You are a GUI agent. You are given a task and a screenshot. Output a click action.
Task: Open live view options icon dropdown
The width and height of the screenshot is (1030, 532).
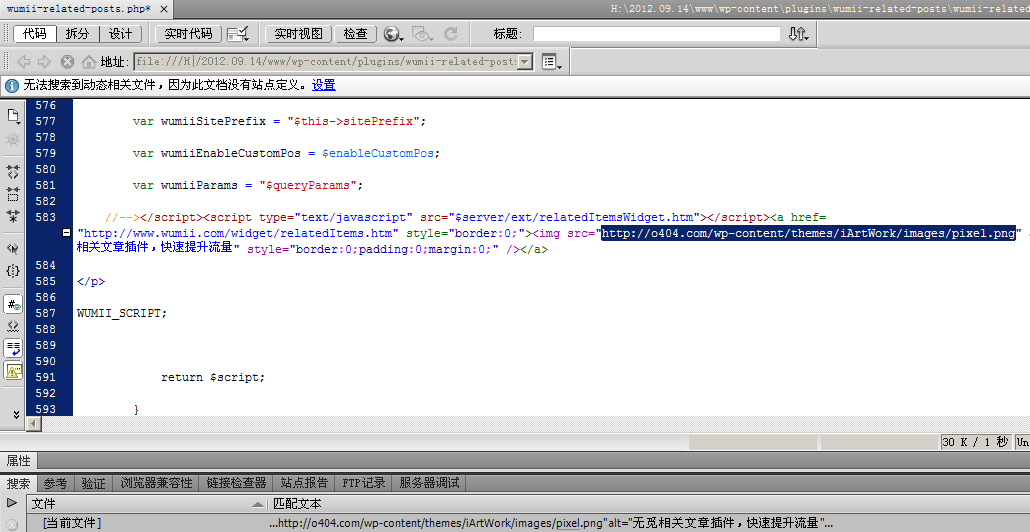[x=238, y=33]
